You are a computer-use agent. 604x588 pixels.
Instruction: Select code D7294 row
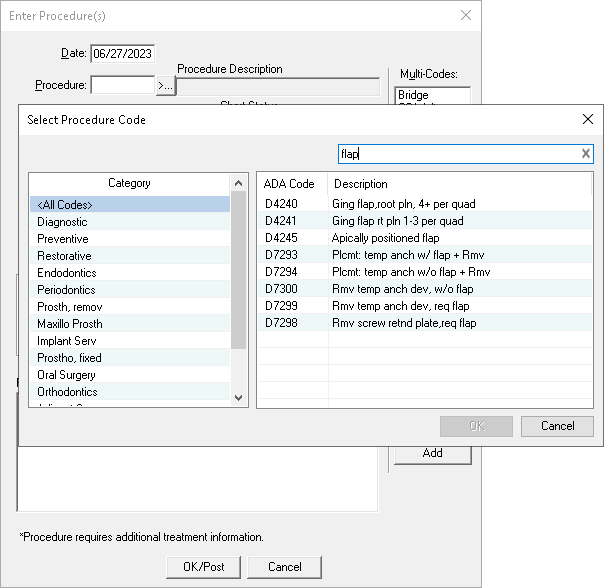[425, 271]
